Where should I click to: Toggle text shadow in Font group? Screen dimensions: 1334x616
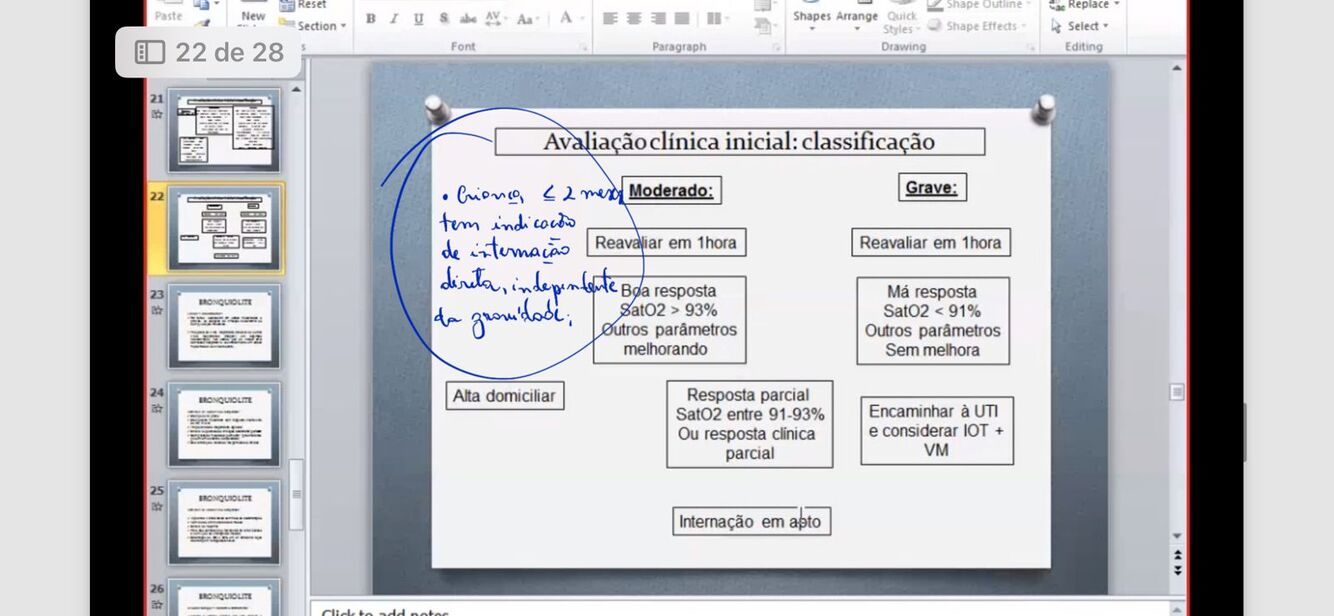443,18
